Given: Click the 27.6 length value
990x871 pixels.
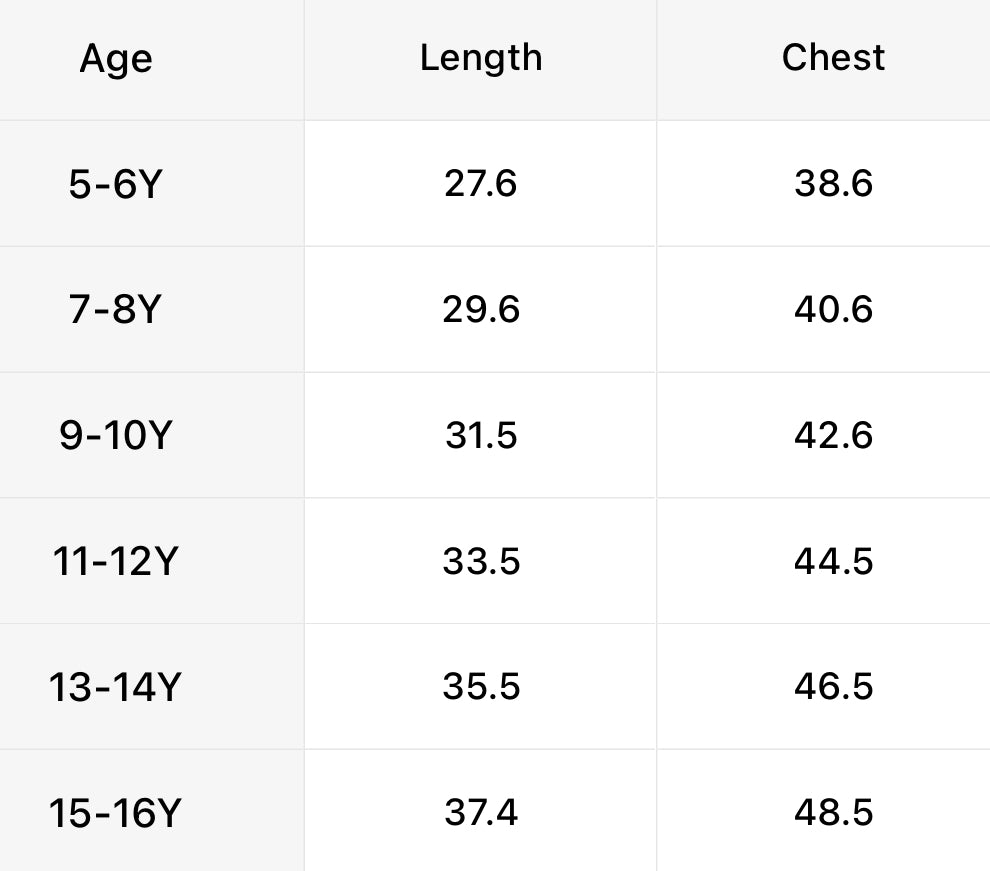Looking at the screenshot, I should [x=481, y=184].
